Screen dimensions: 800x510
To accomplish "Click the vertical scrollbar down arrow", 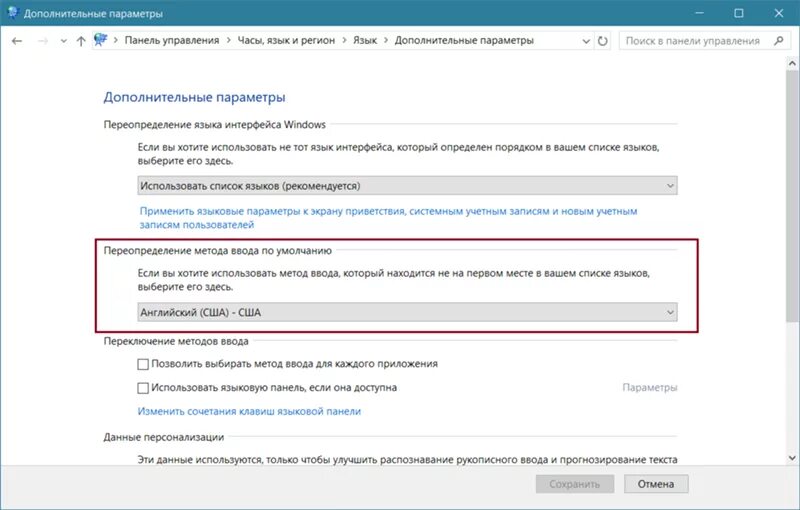I will (792, 458).
